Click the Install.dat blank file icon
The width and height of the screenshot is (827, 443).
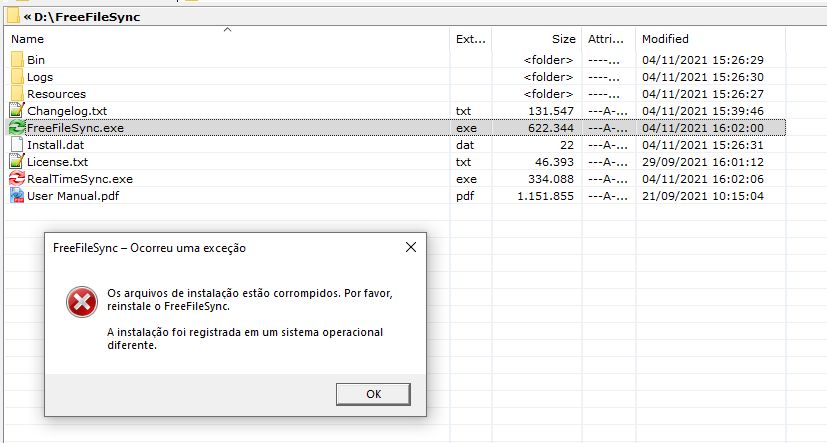point(17,145)
